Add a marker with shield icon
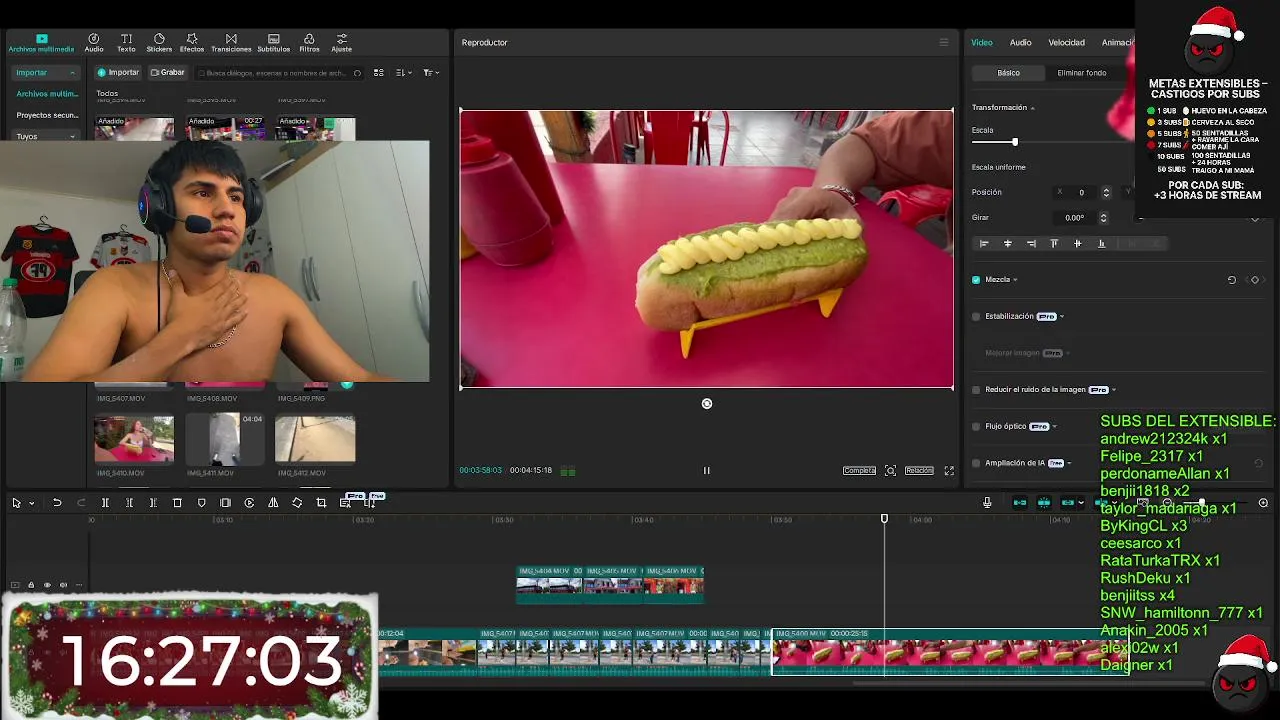Viewport: 1280px width, 720px height. (x=201, y=503)
